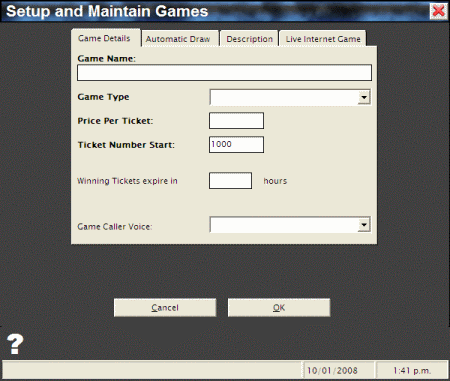Click the 1:41 p.m. time in status bar
450x381 pixels.
[x=412, y=370]
